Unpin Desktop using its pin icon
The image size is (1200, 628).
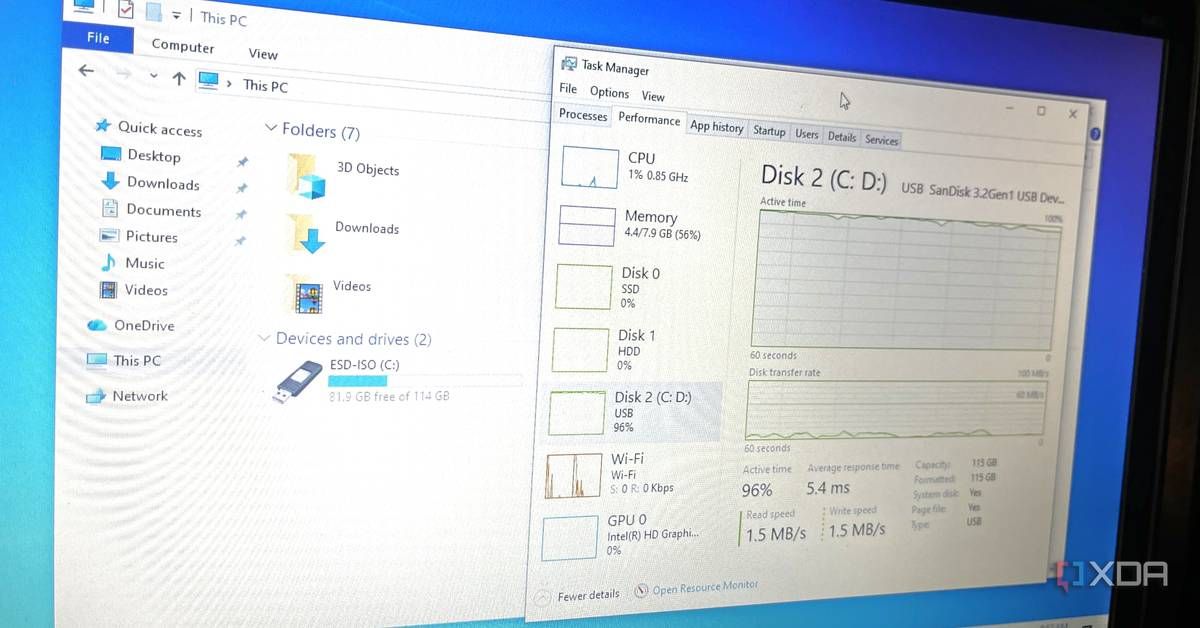[242, 161]
